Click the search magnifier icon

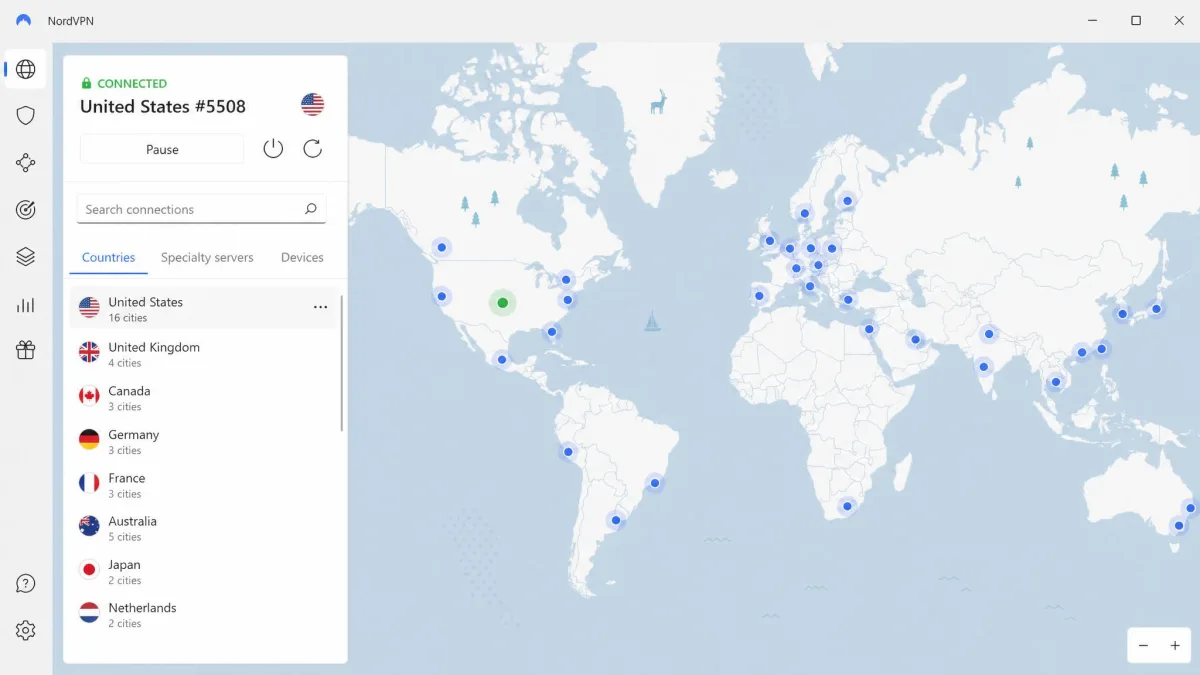(310, 209)
